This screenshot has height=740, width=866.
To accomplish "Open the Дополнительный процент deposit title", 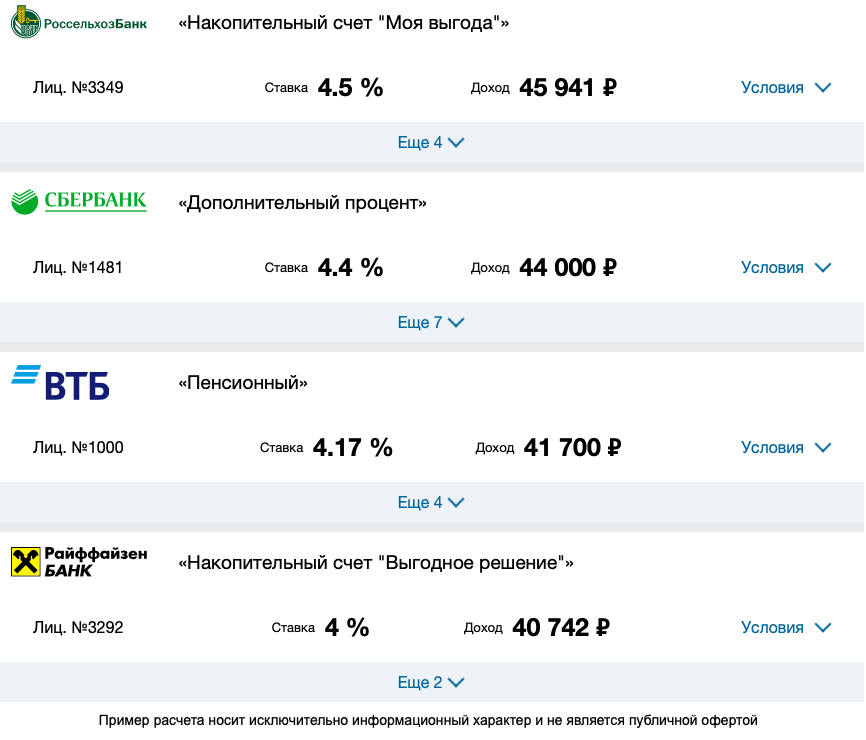I will coord(302,203).
